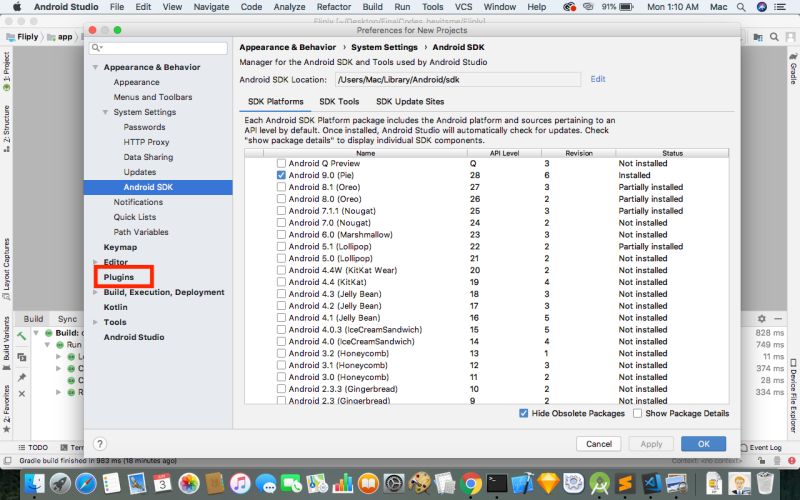The image size is (800, 500).
Task: Open the VCS menu
Action: click(463, 7)
